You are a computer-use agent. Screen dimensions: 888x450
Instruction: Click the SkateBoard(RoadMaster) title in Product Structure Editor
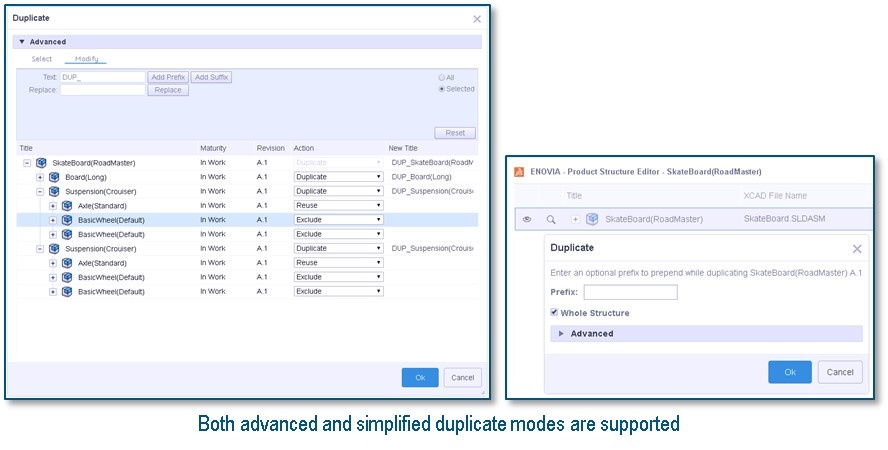(654, 220)
